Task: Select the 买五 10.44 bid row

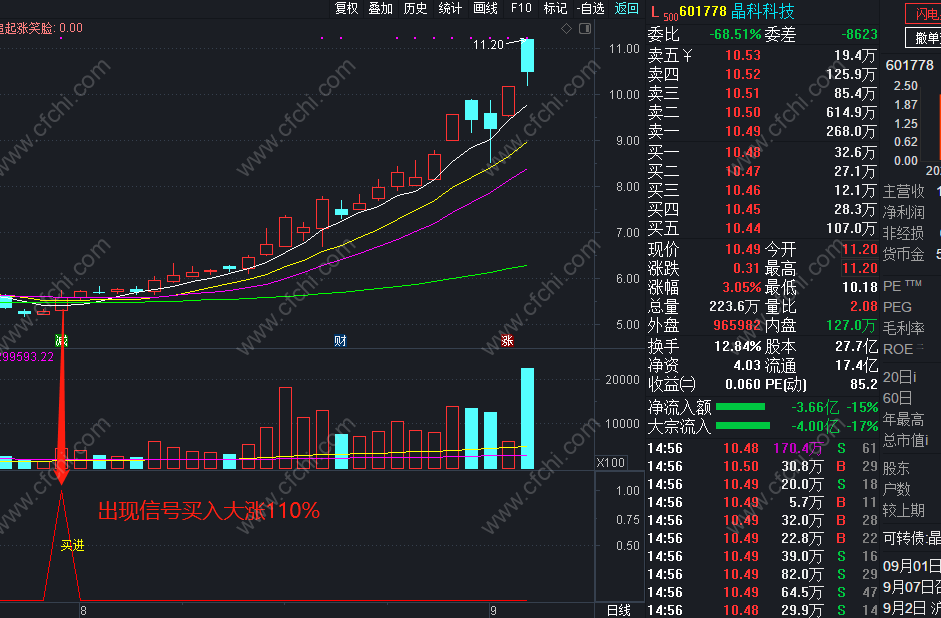Action: coord(762,229)
